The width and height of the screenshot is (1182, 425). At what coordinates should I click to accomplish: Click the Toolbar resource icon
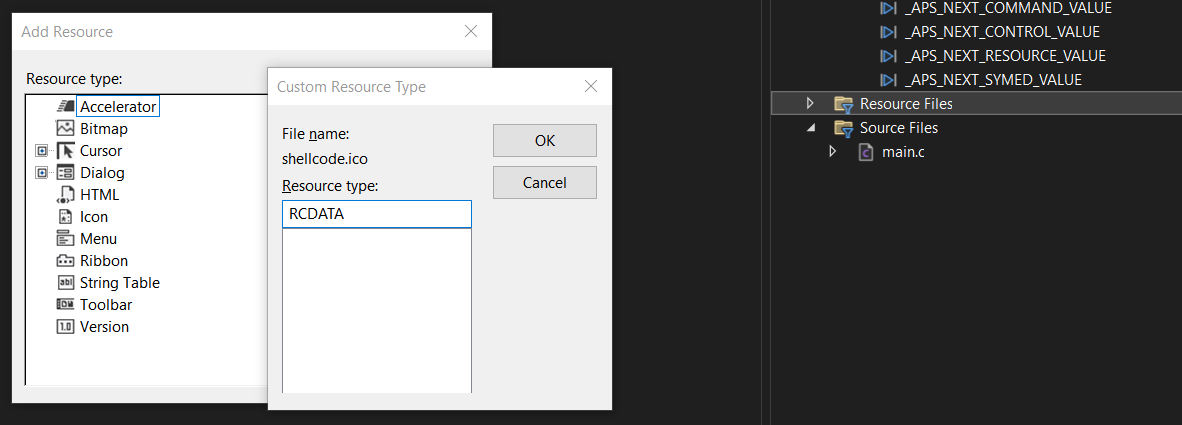click(x=66, y=305)
